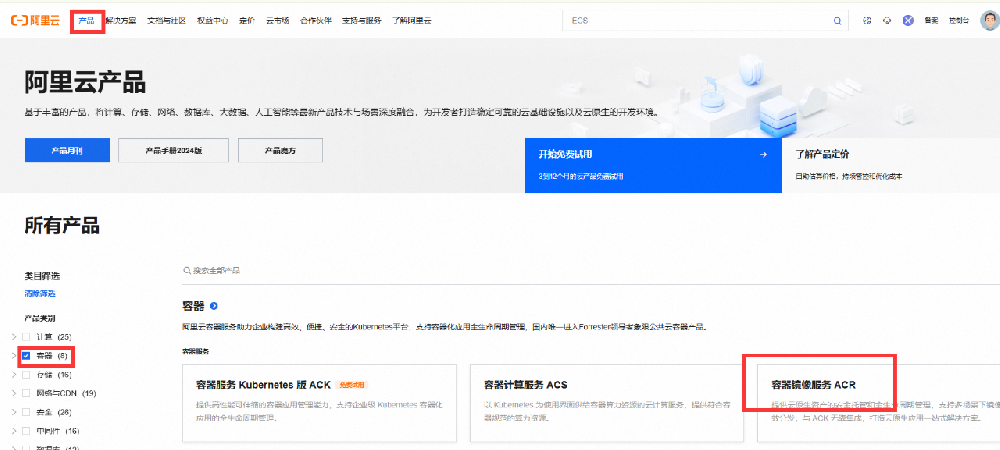Click the 备案 link in top bar
The width and height of the screenshot is (1000, 450).
931,21
